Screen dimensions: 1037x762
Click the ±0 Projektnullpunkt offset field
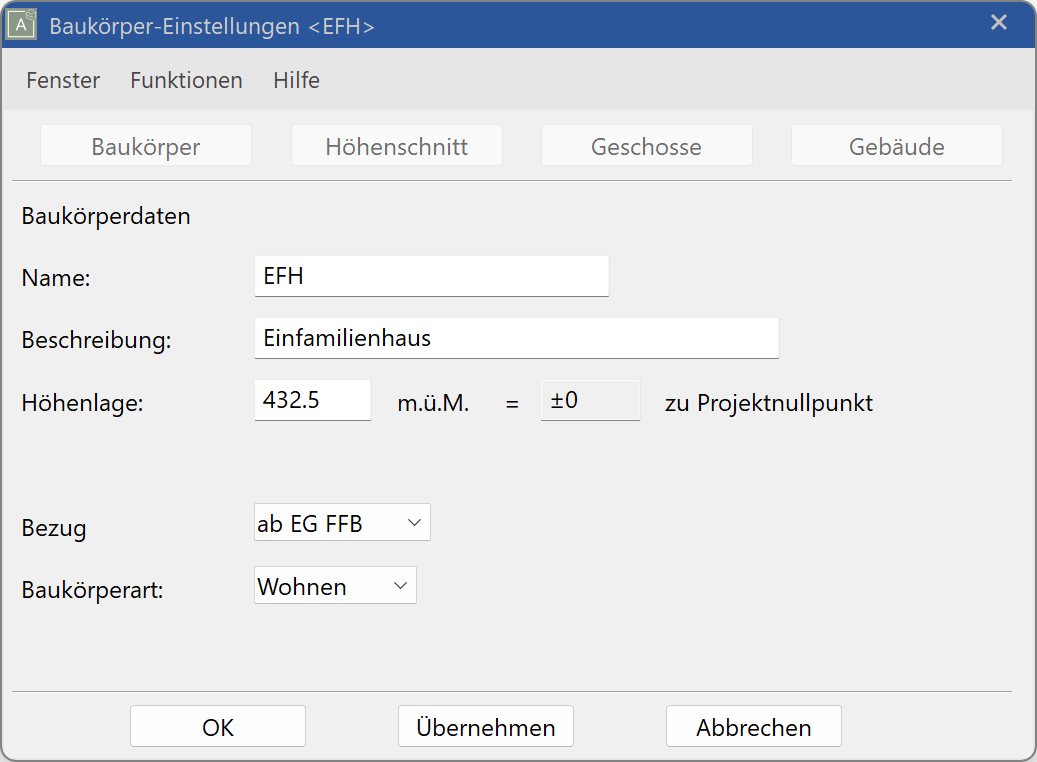pyautogui.click(x=590, y=401)
